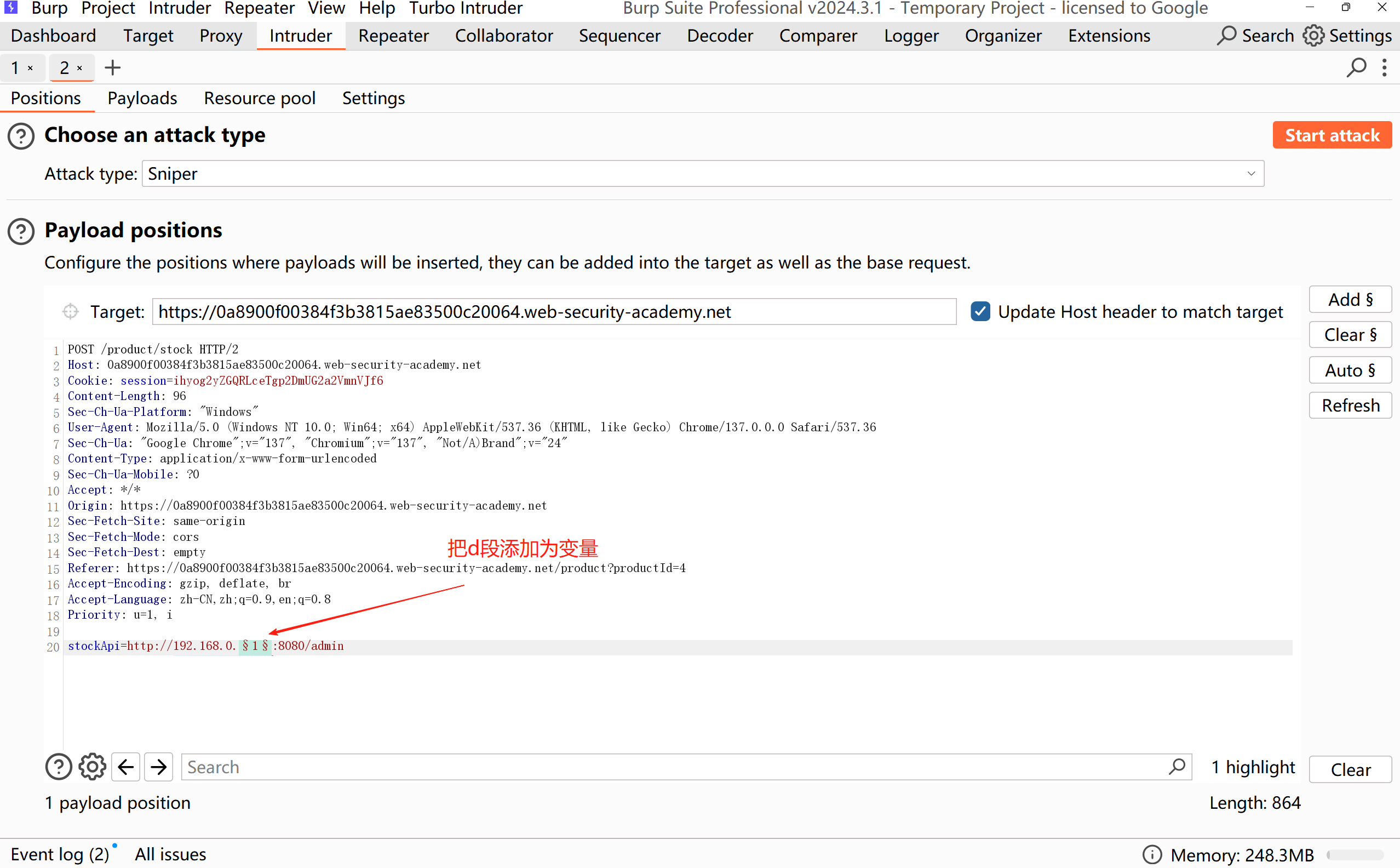Click the Payload positions help question icon
Screen dimensions: 1400x868
[21, 231]
